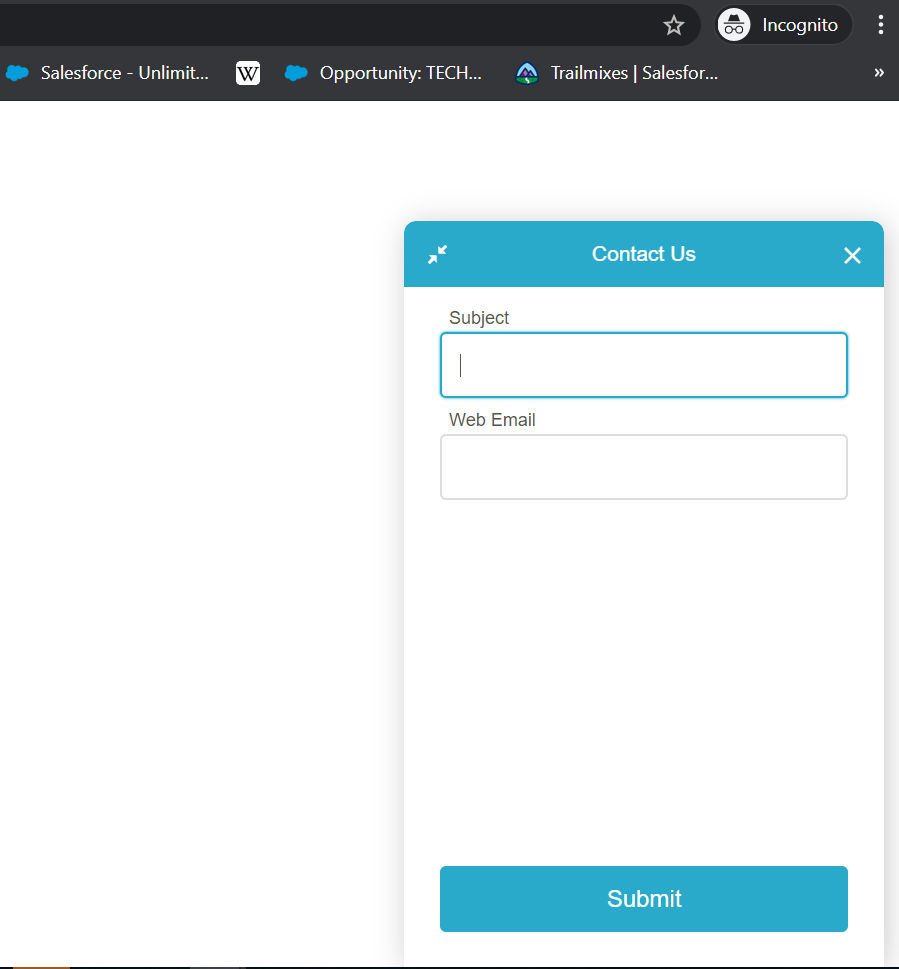Select the Web Email field label
Image resolution: width=899 pixels, height=969 pixels.
(492, 420)
